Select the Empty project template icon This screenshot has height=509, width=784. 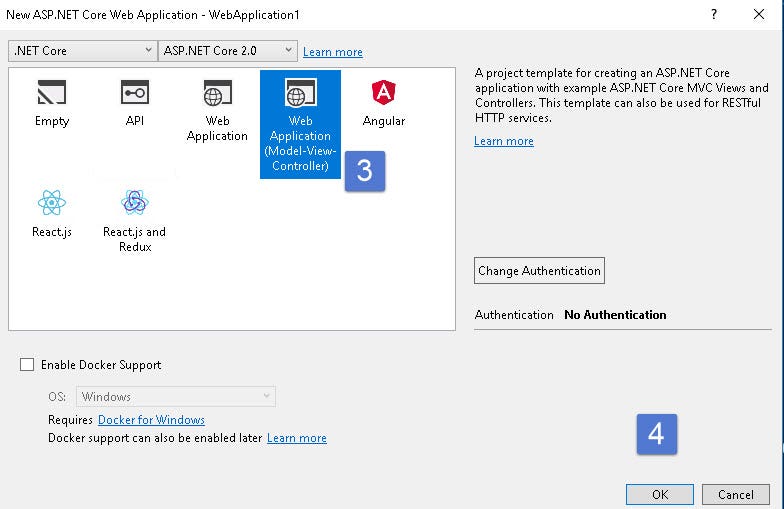click(x=52, y=92)
